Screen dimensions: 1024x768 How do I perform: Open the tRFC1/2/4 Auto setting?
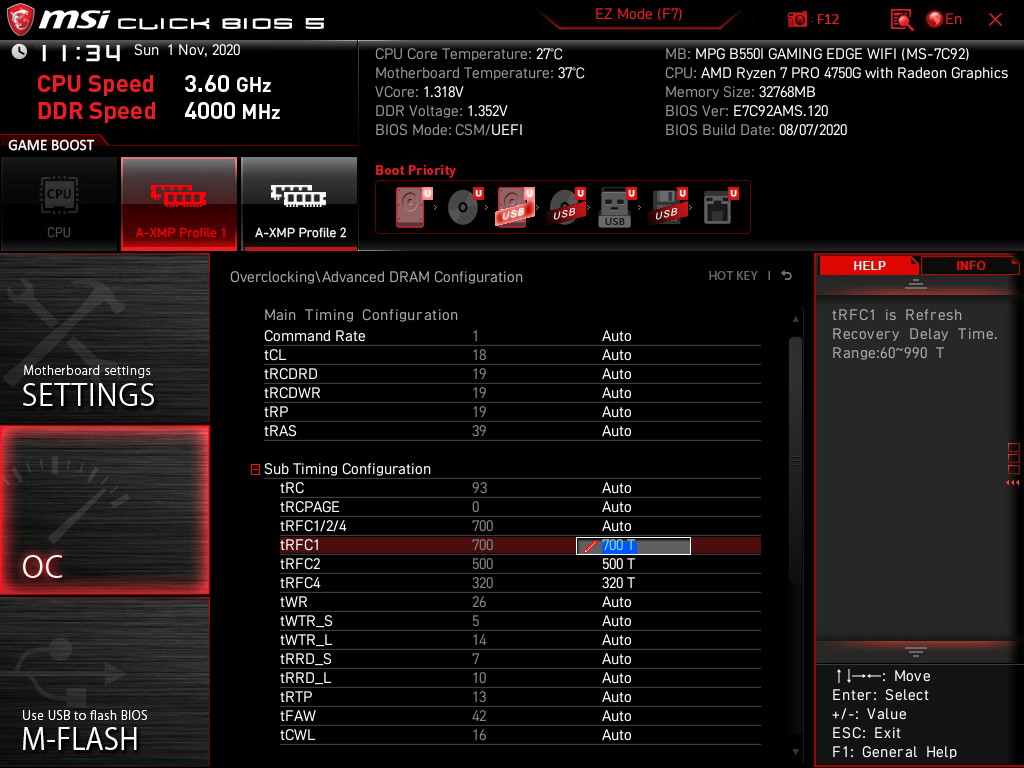coord(616,526)
